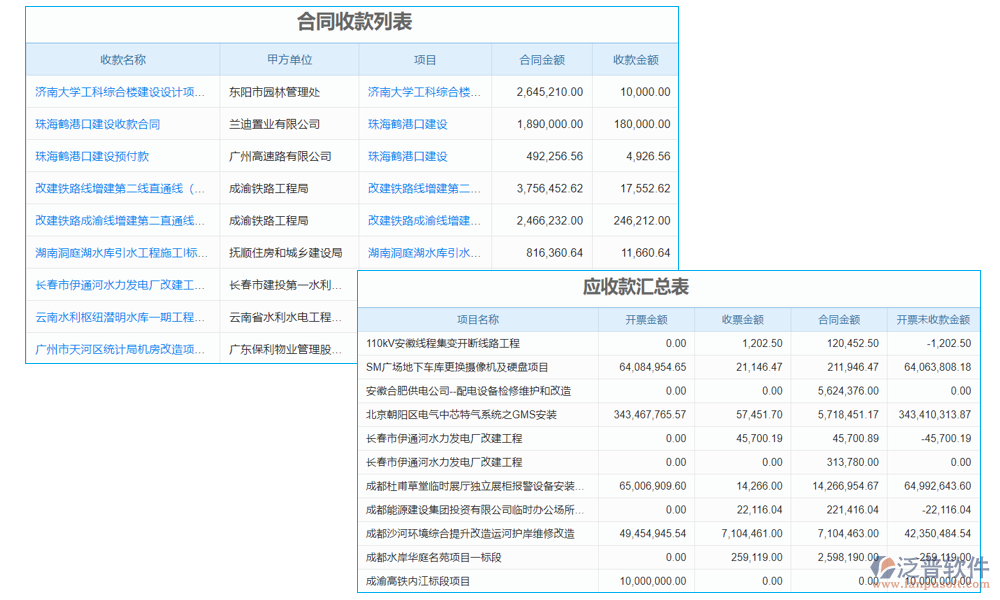1000x600 pixels.
Task: Sort by 开票未收款金额 column header
Action: pyautogui.click(x=932, y=319)
